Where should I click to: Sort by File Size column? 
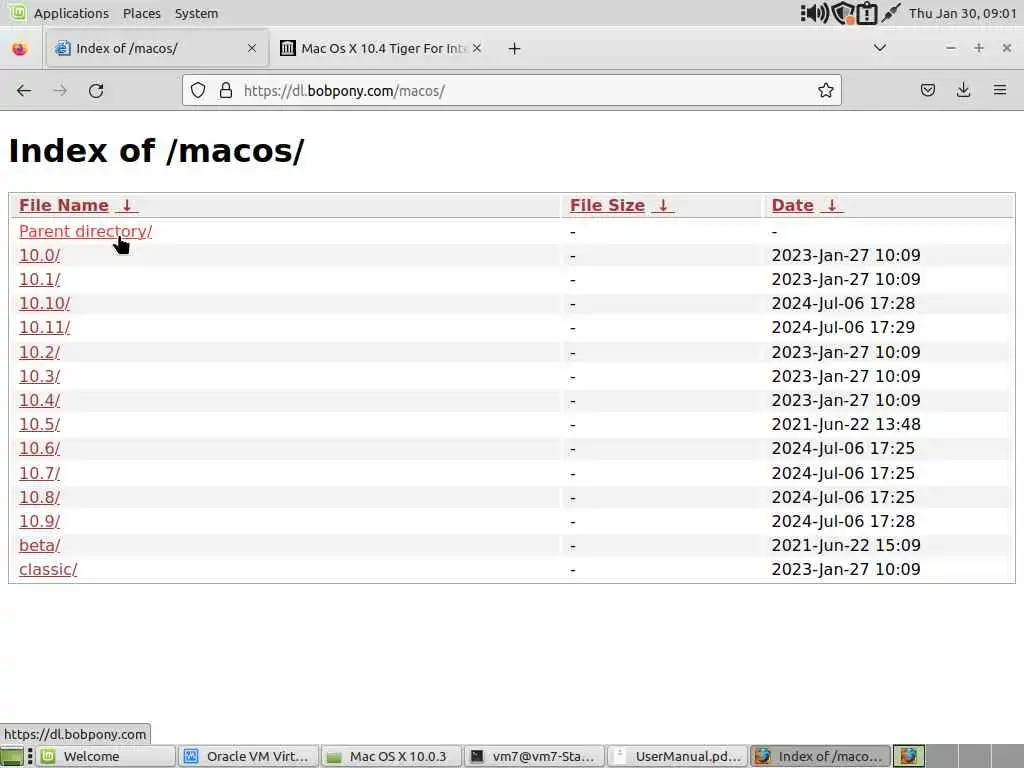click(x=607, y=205)
